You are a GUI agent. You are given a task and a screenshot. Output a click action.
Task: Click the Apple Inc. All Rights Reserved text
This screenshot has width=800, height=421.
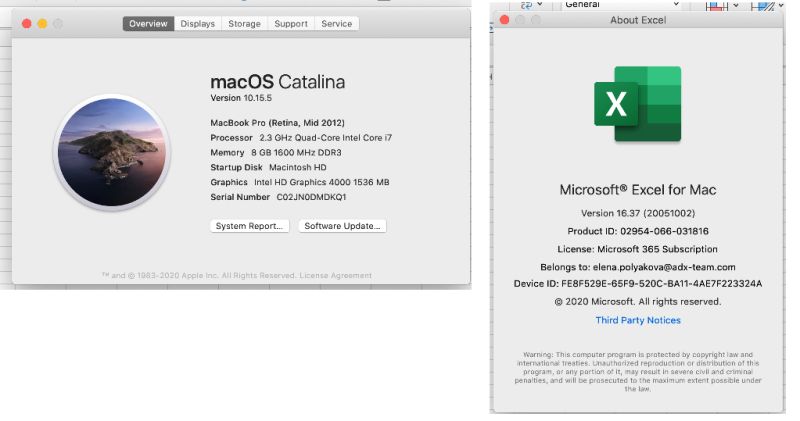(x=238, y=276)
